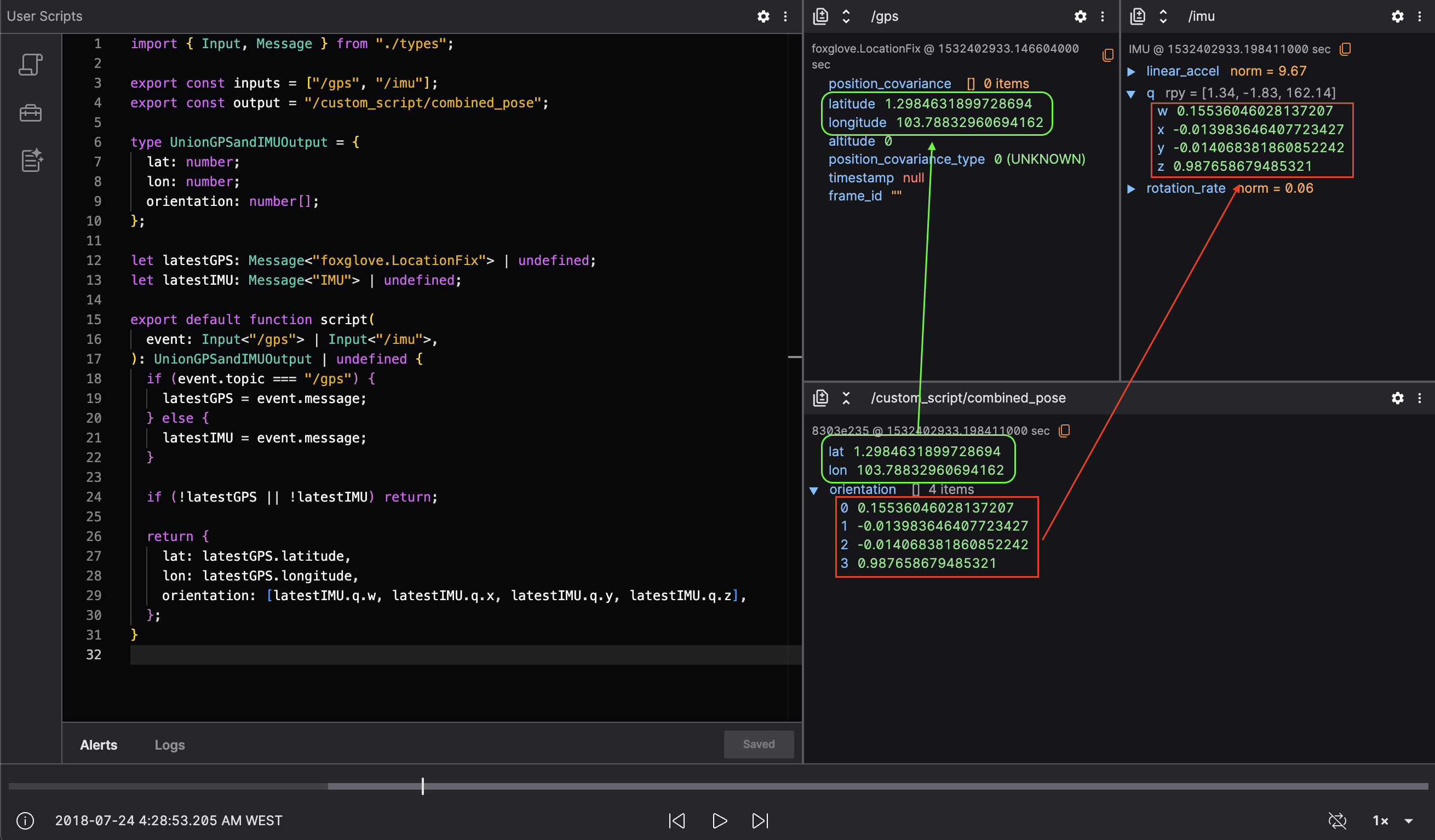The height and width of the screenshot is (840, 1435).
Task: Click the Saved button
Action: pyautogui.click(x=759, y=744)
